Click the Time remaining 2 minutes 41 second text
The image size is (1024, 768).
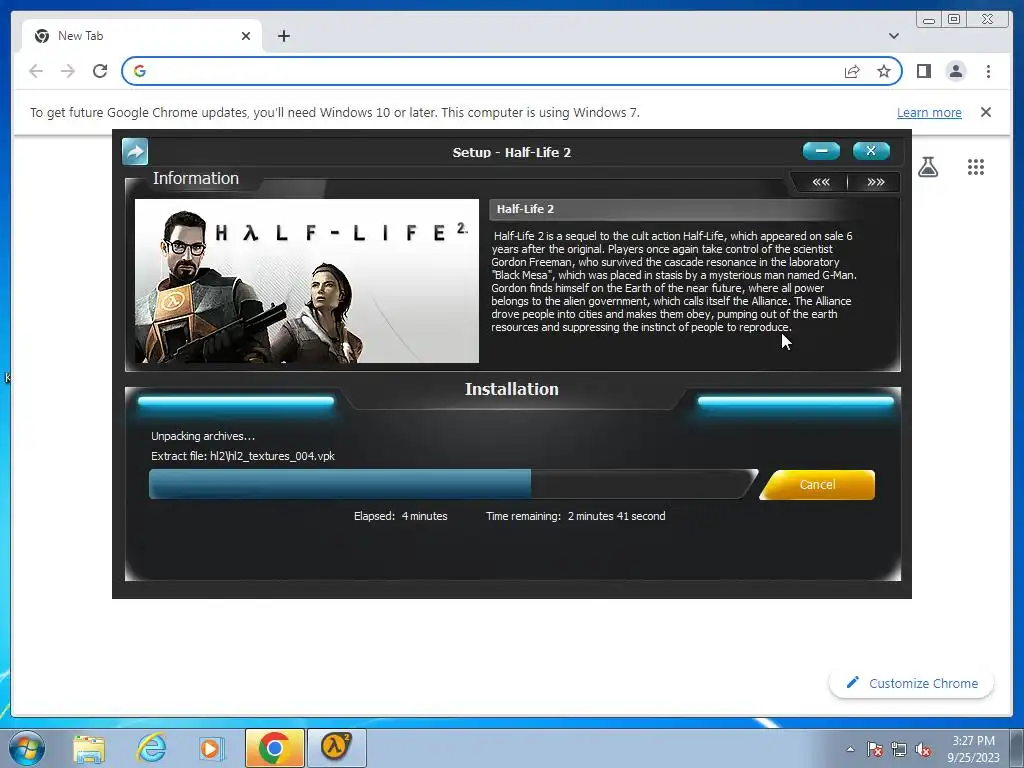pyautogui.click(x=575, y=516)
